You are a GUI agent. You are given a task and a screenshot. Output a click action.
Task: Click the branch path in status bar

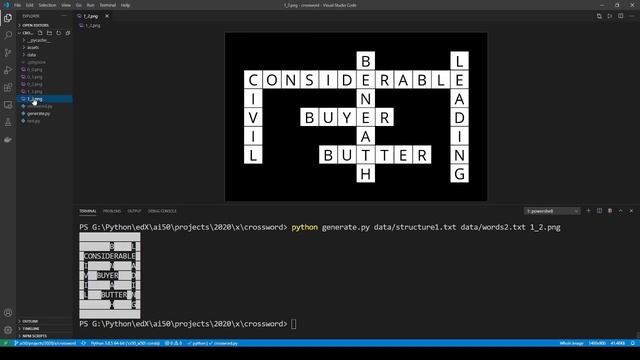pos(45,343)
